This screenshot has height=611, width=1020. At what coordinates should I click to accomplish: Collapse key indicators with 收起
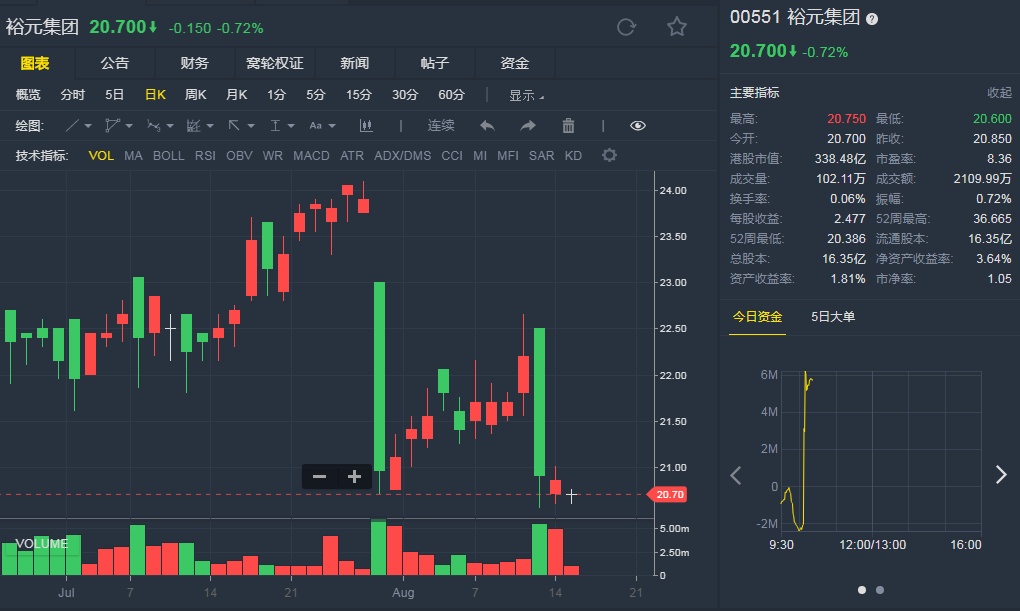point(999,93)
